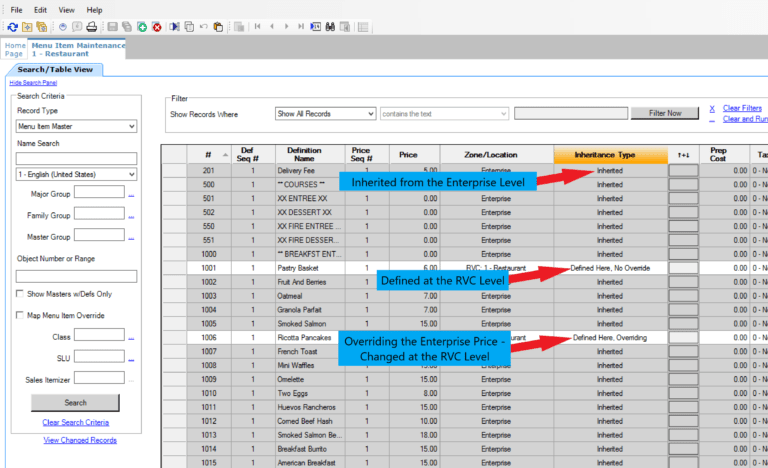This screenshot has height=468, width=768.
Task: Open the File menu
Action: [x=16, y=10]
